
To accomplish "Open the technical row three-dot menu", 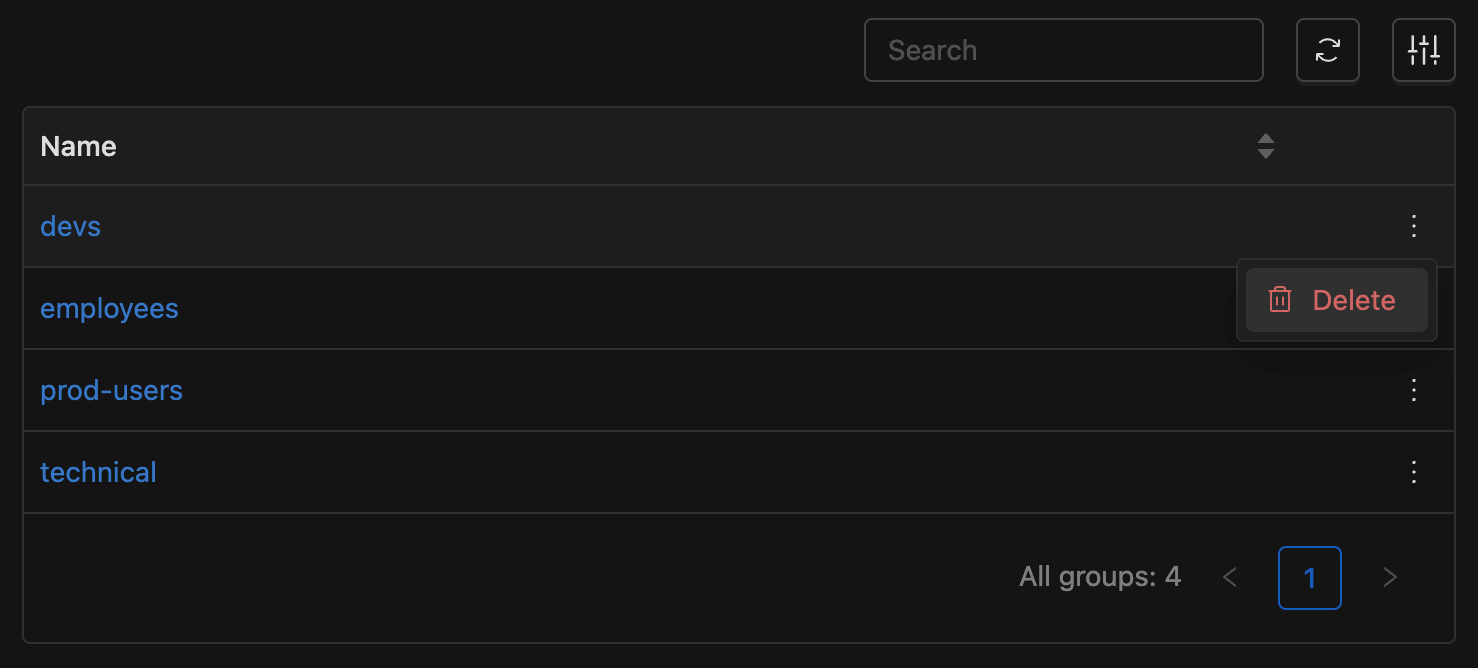I will pos(1414,472).
